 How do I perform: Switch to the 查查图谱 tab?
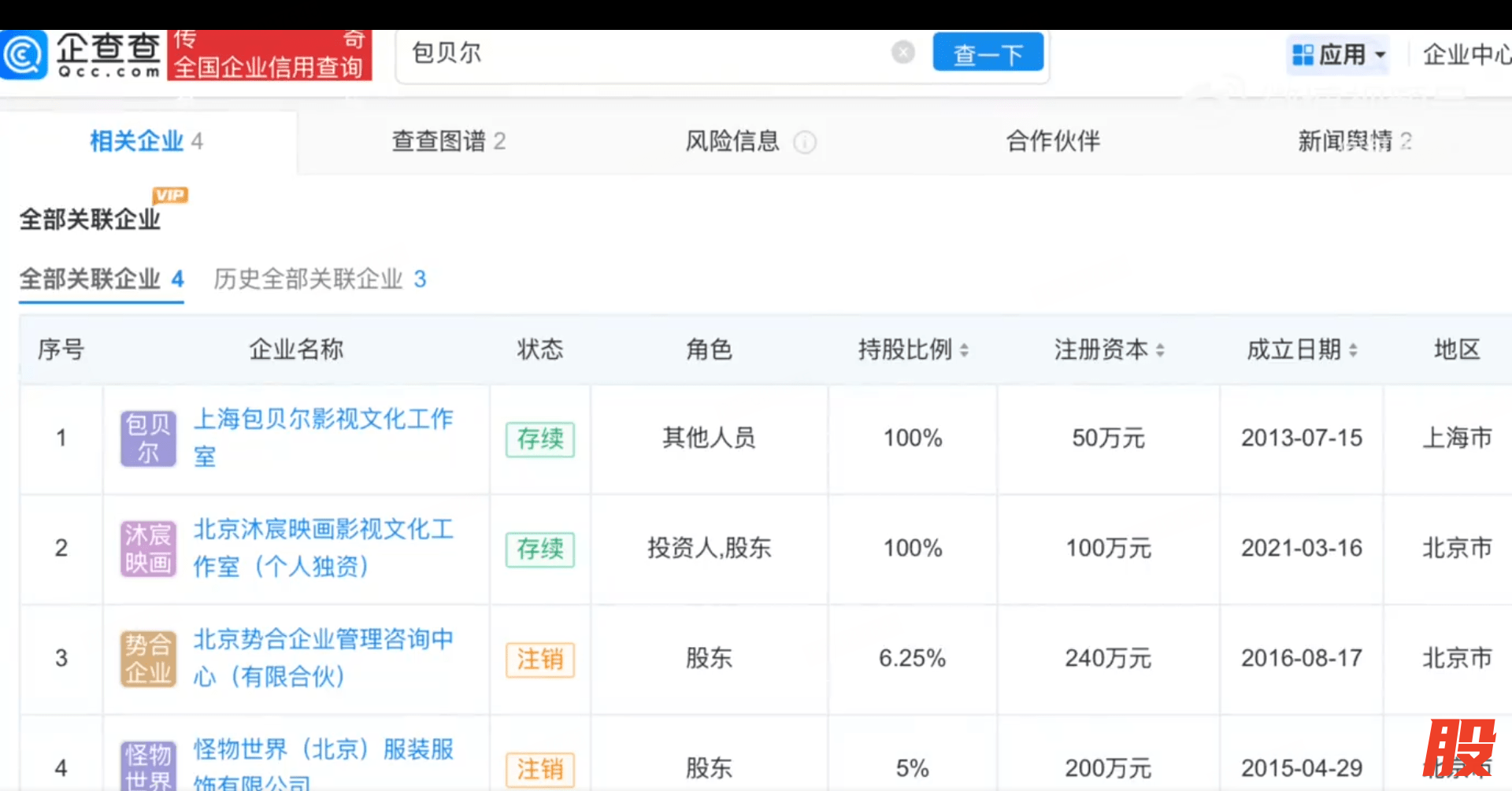449,142
